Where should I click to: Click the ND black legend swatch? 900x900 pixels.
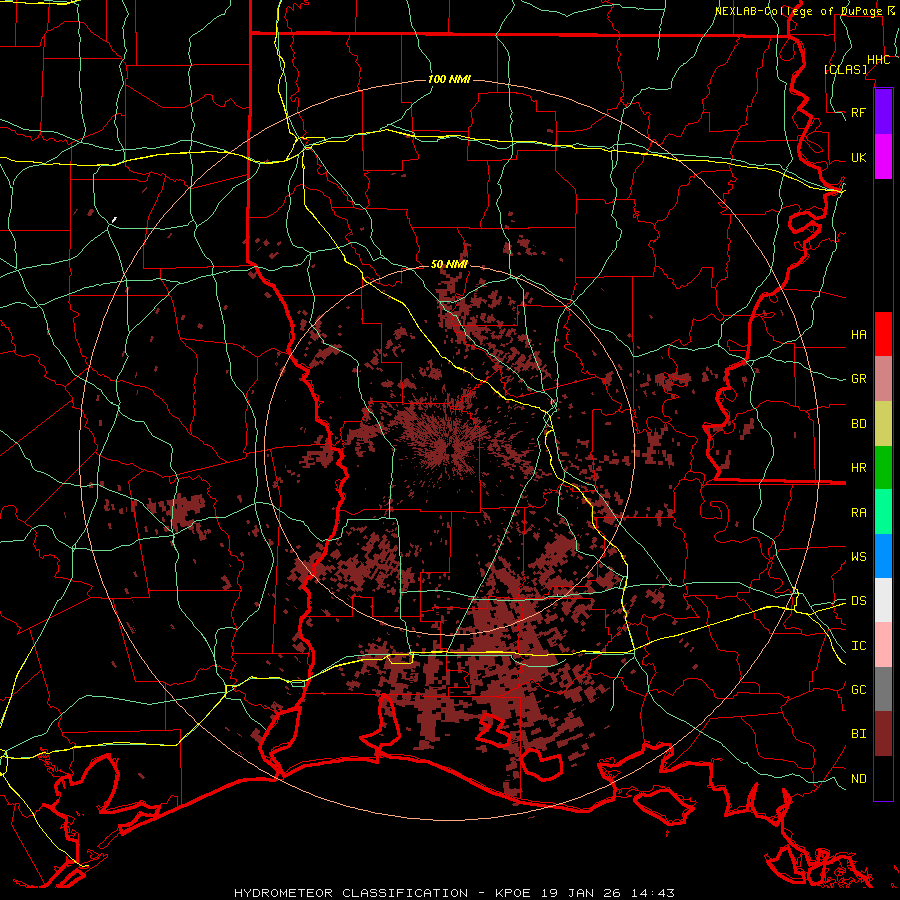(883, 778)
